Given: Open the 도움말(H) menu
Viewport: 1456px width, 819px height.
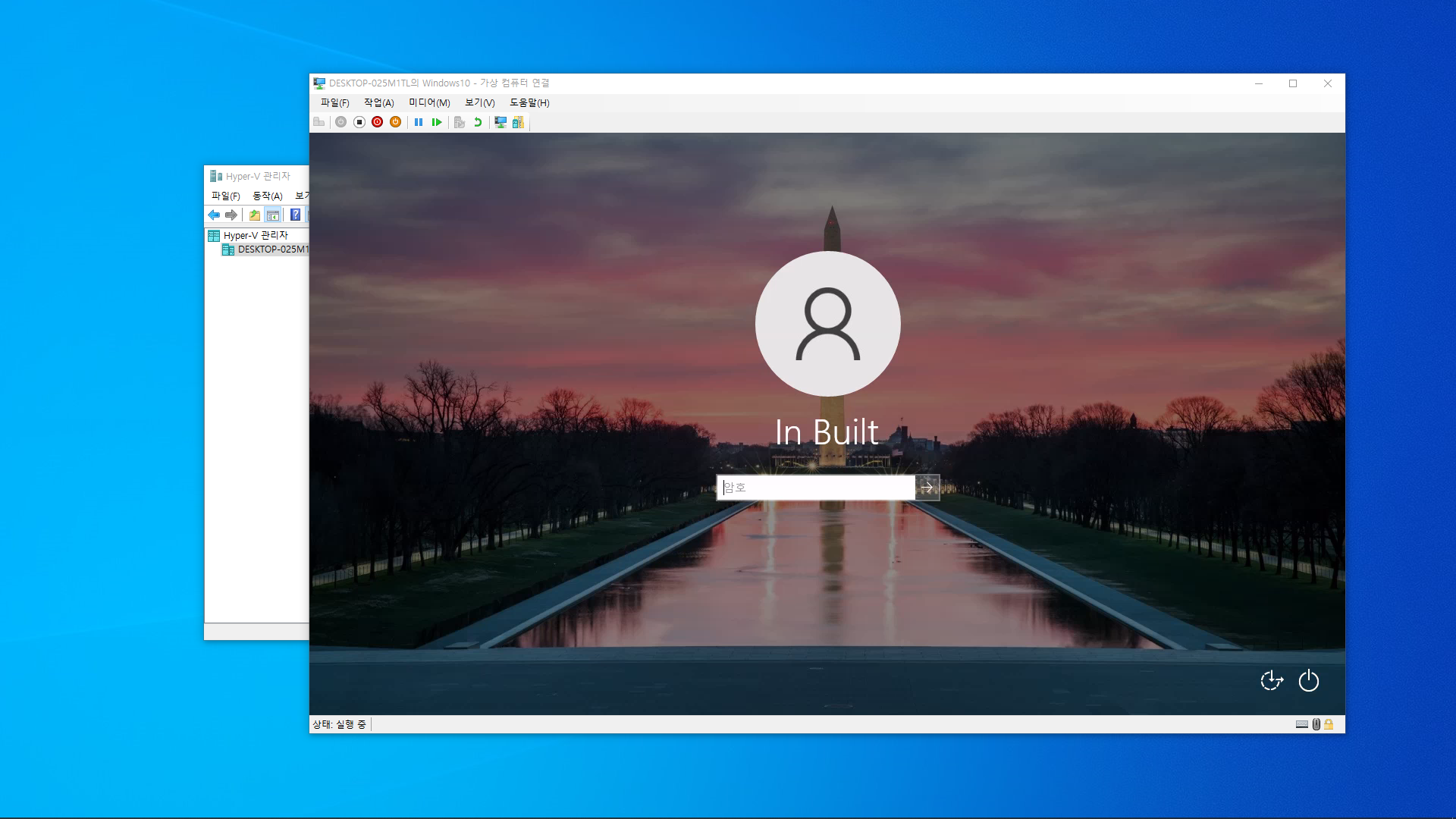Looking at the screenshot, I should pyautogui.click(x=529, y=102).
